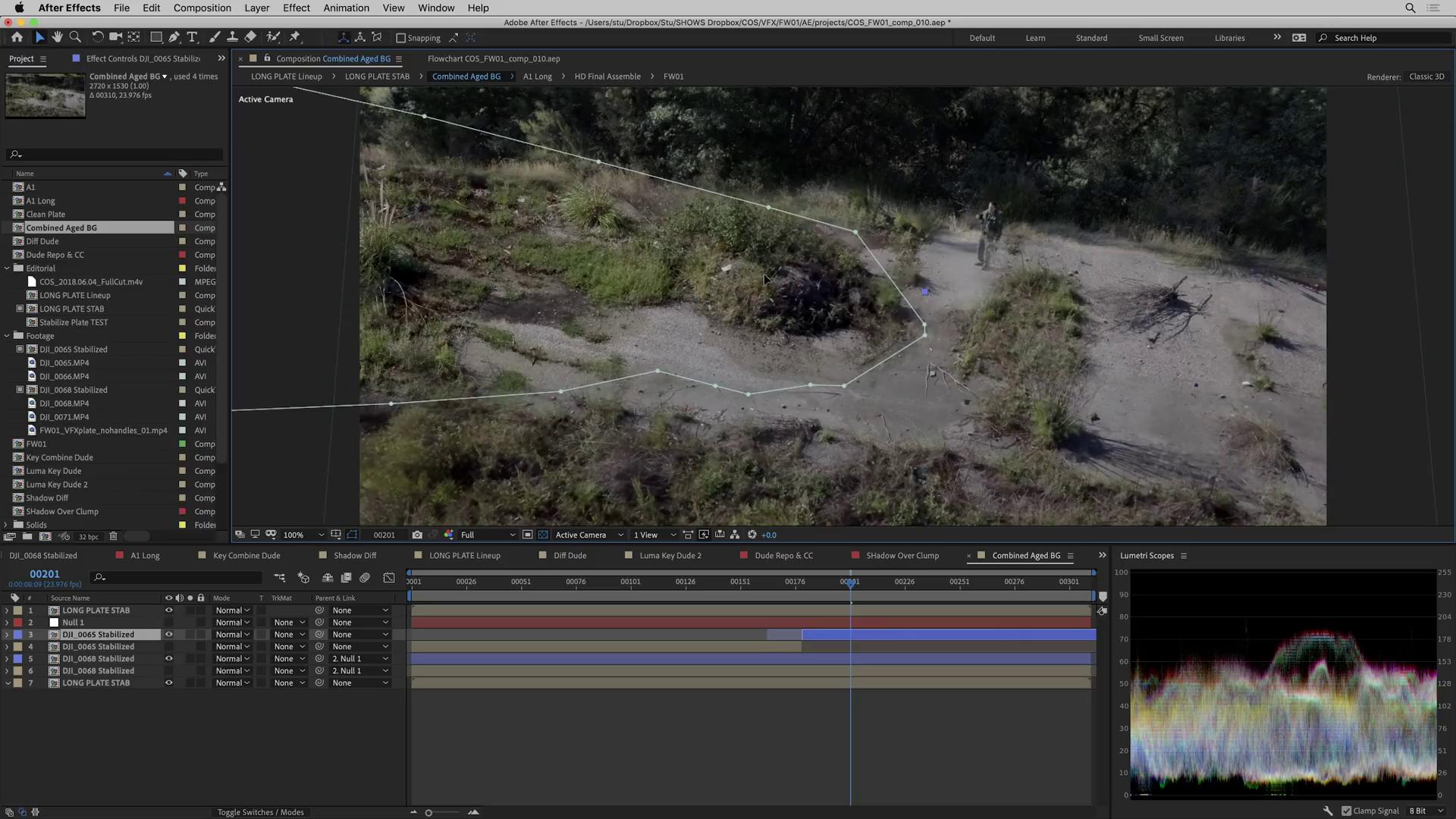Image resolution: width=1456 pixels, height=819 pixels.
Task: Toggle the Clamp Signal checkbox
Action: pyautogui.click(x=1346, y=811)
